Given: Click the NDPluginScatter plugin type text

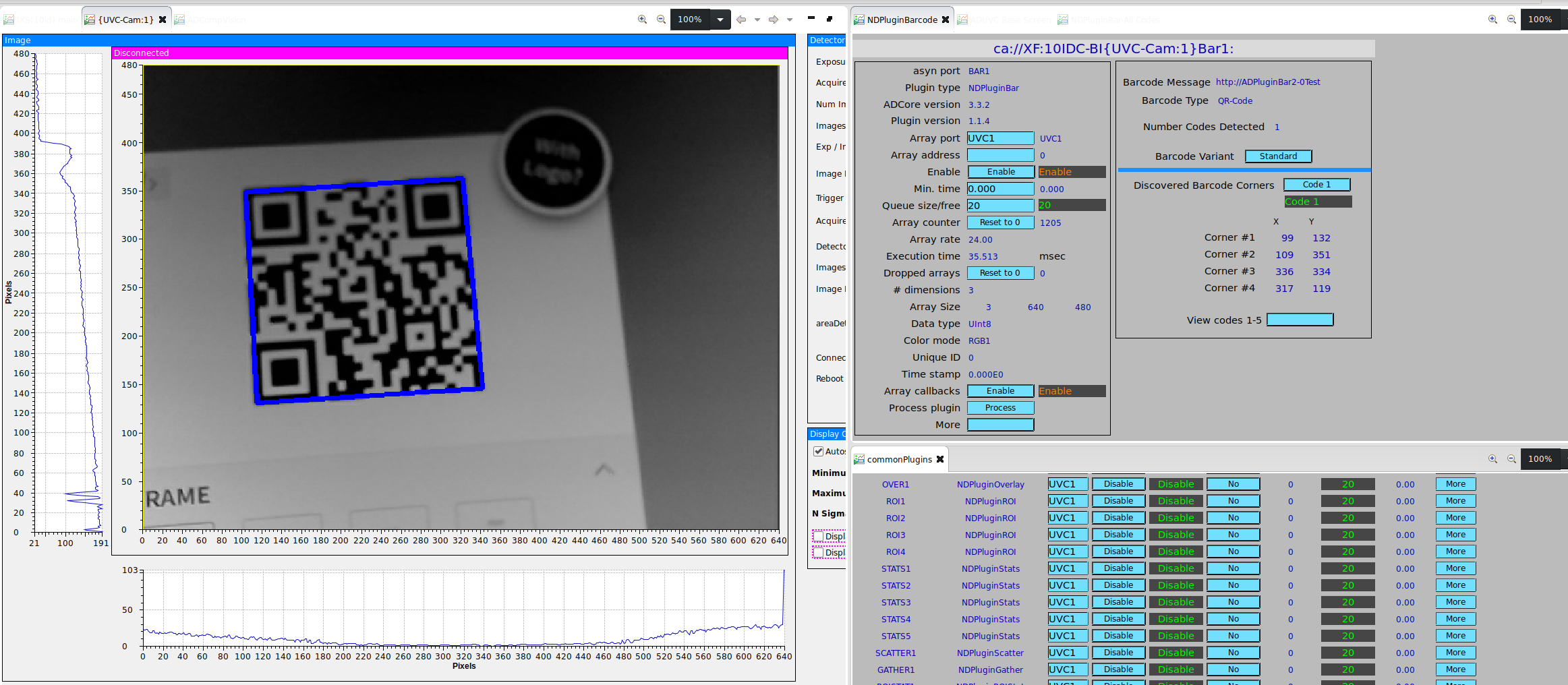Looking at the screenshot, I should click(990, 653).
